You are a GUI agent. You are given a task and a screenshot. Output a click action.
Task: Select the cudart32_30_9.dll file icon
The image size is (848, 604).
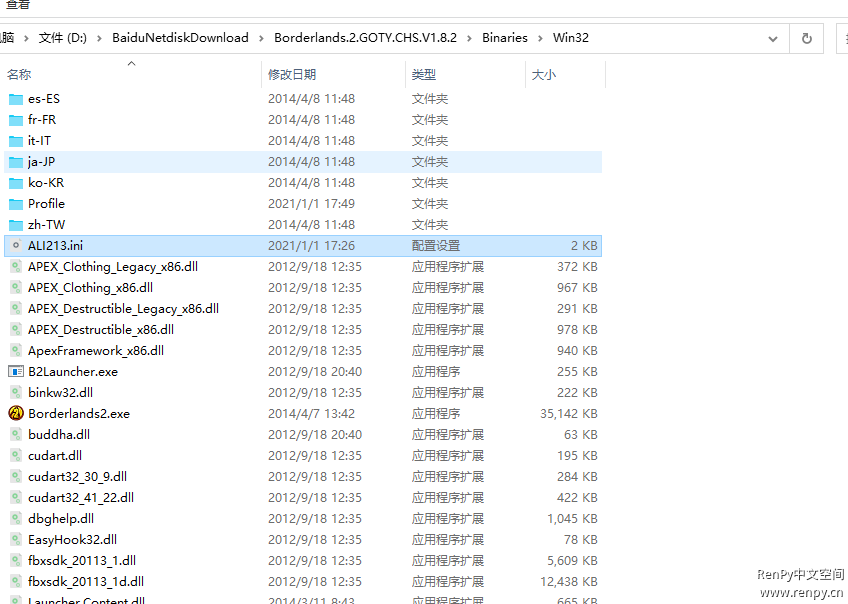click(16, 477)
